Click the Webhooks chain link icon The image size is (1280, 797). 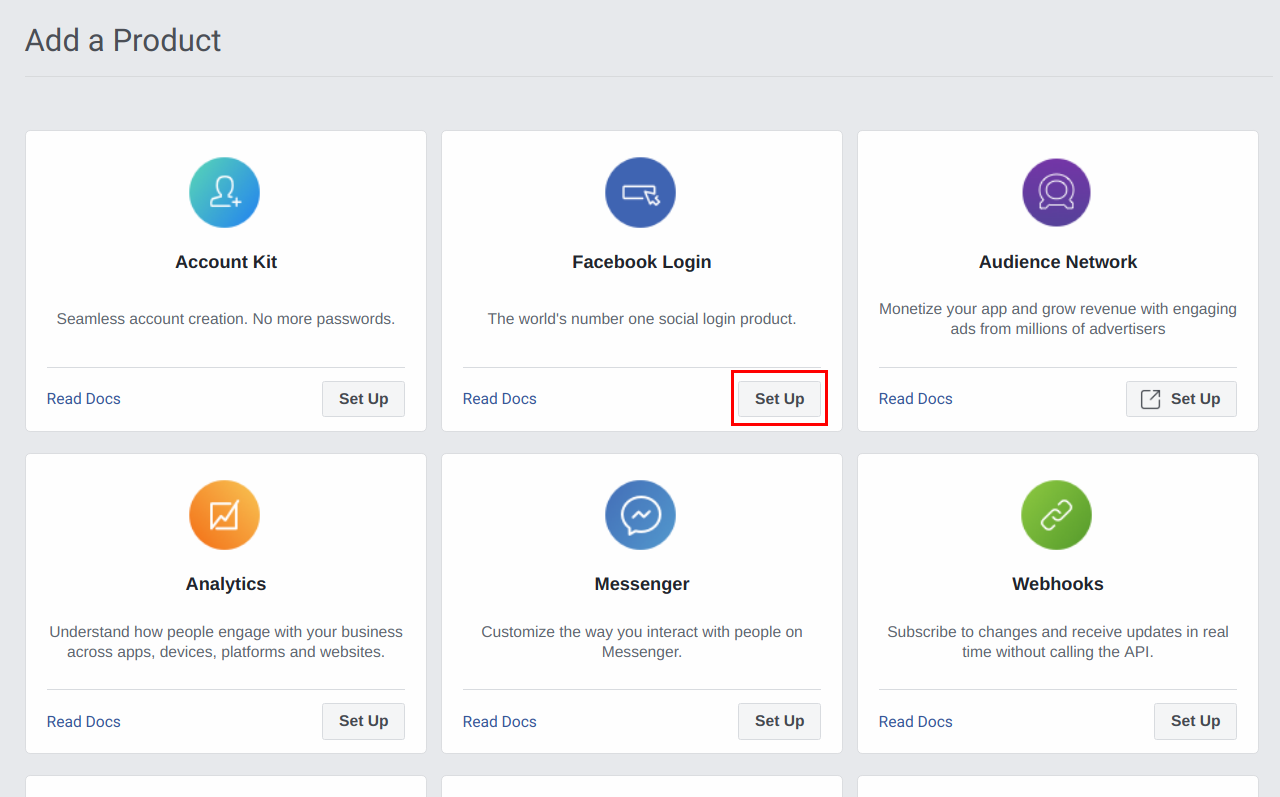point(1057,515)
